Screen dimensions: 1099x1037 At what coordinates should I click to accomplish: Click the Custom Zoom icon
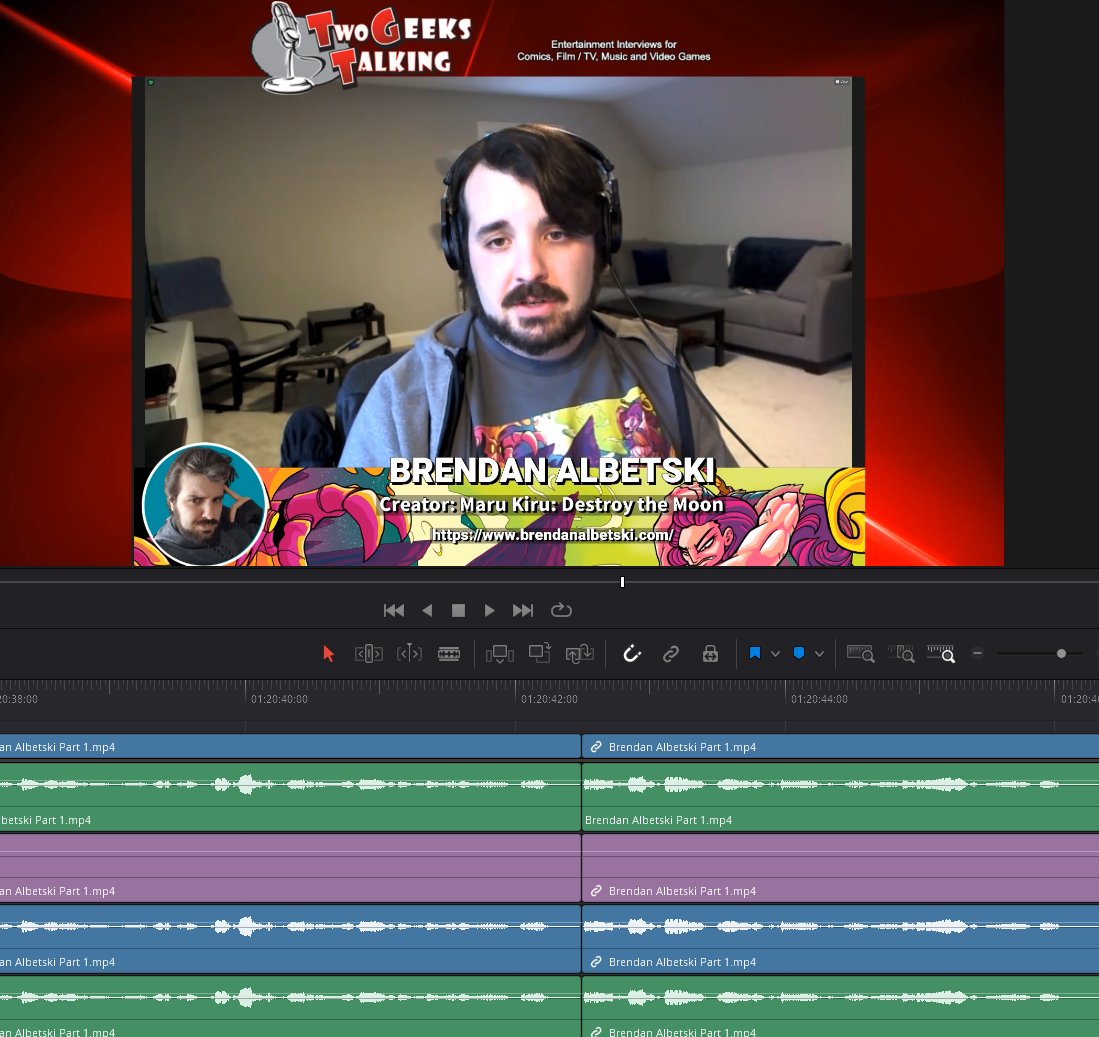click(941, 654)
